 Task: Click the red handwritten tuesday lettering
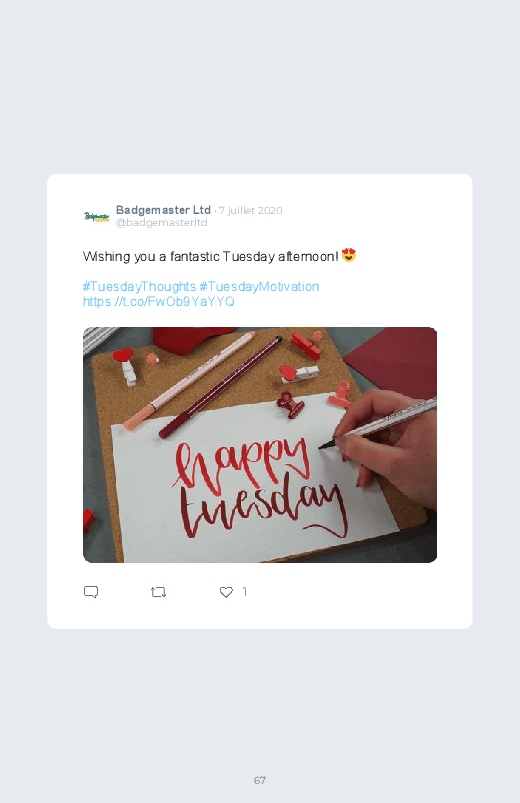tap(264, 509)
